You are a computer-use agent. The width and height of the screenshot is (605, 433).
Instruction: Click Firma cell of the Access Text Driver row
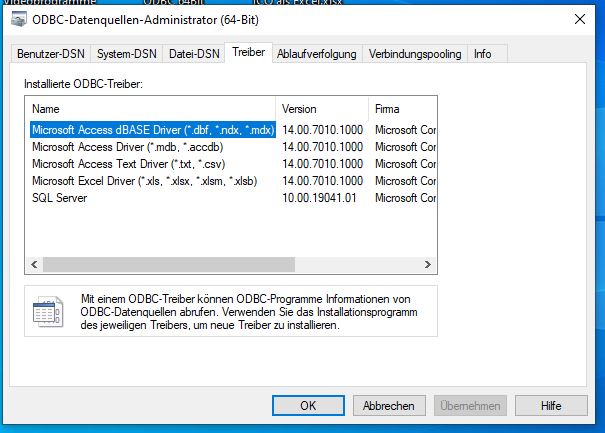[405, 164]
